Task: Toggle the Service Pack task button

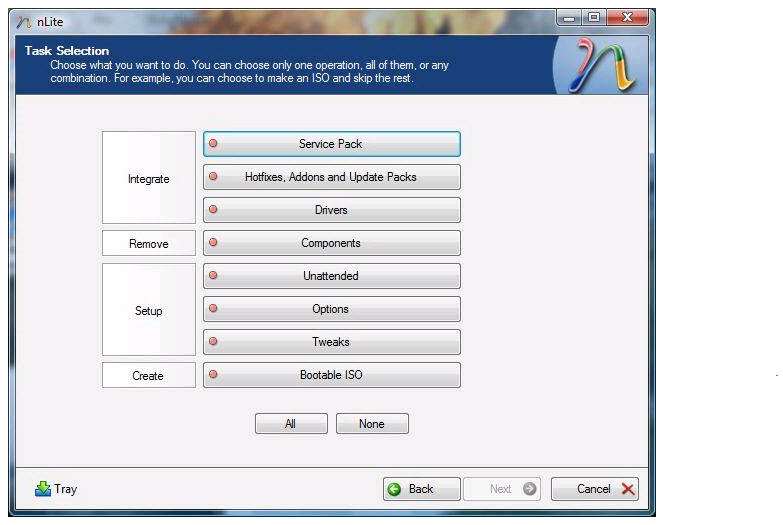Action: coord(331,144)
